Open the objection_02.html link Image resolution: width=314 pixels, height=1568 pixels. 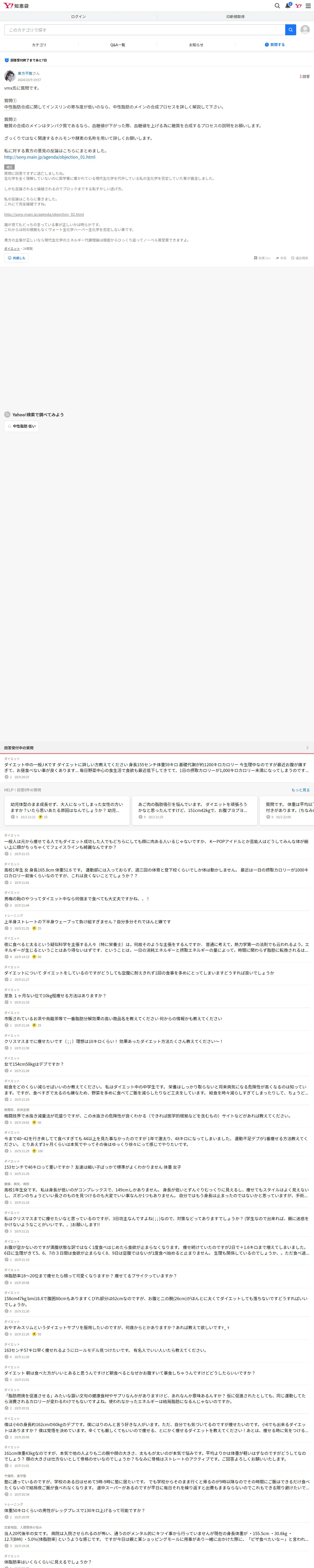click(44, 214)
